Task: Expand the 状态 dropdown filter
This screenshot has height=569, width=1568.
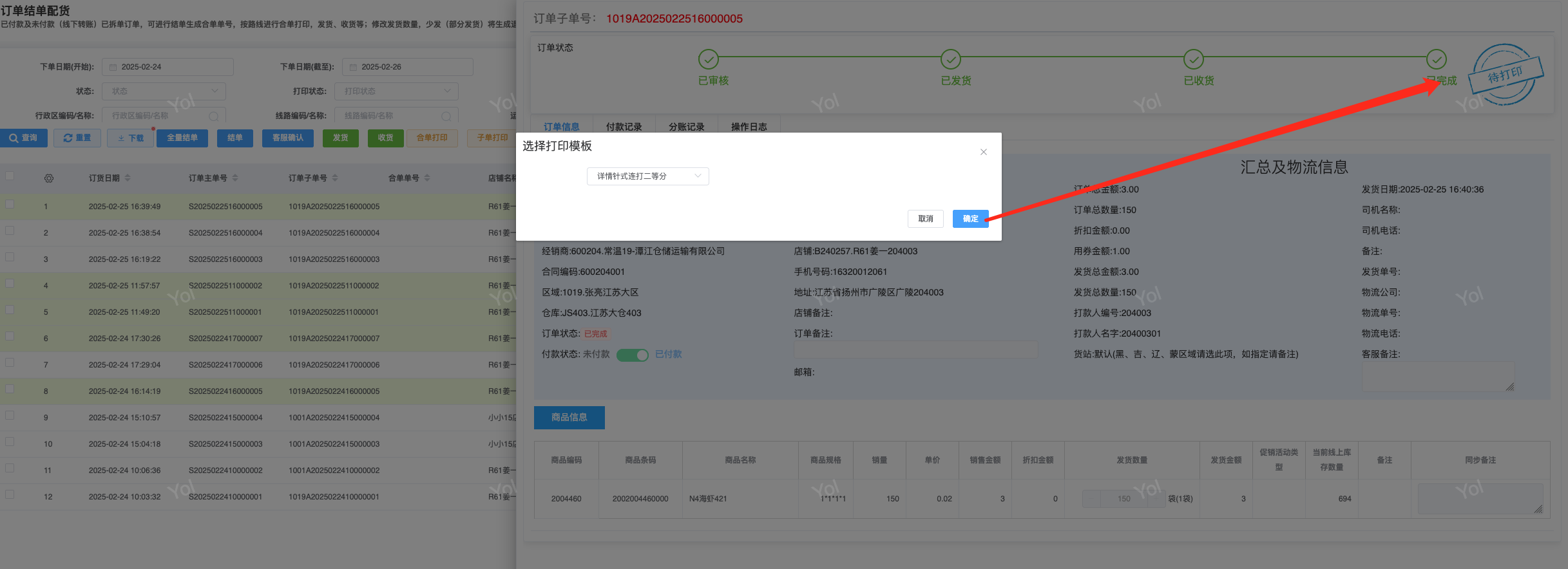Action: pyautogui.click(x=164, y=91)
